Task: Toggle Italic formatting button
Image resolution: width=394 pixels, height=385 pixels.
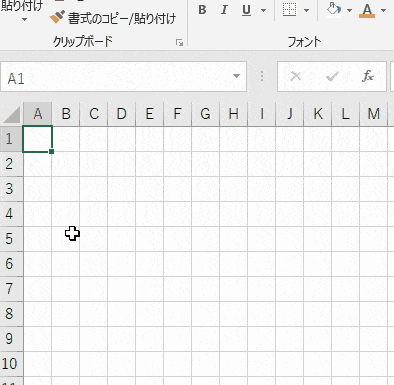Action: pos(224,10)
